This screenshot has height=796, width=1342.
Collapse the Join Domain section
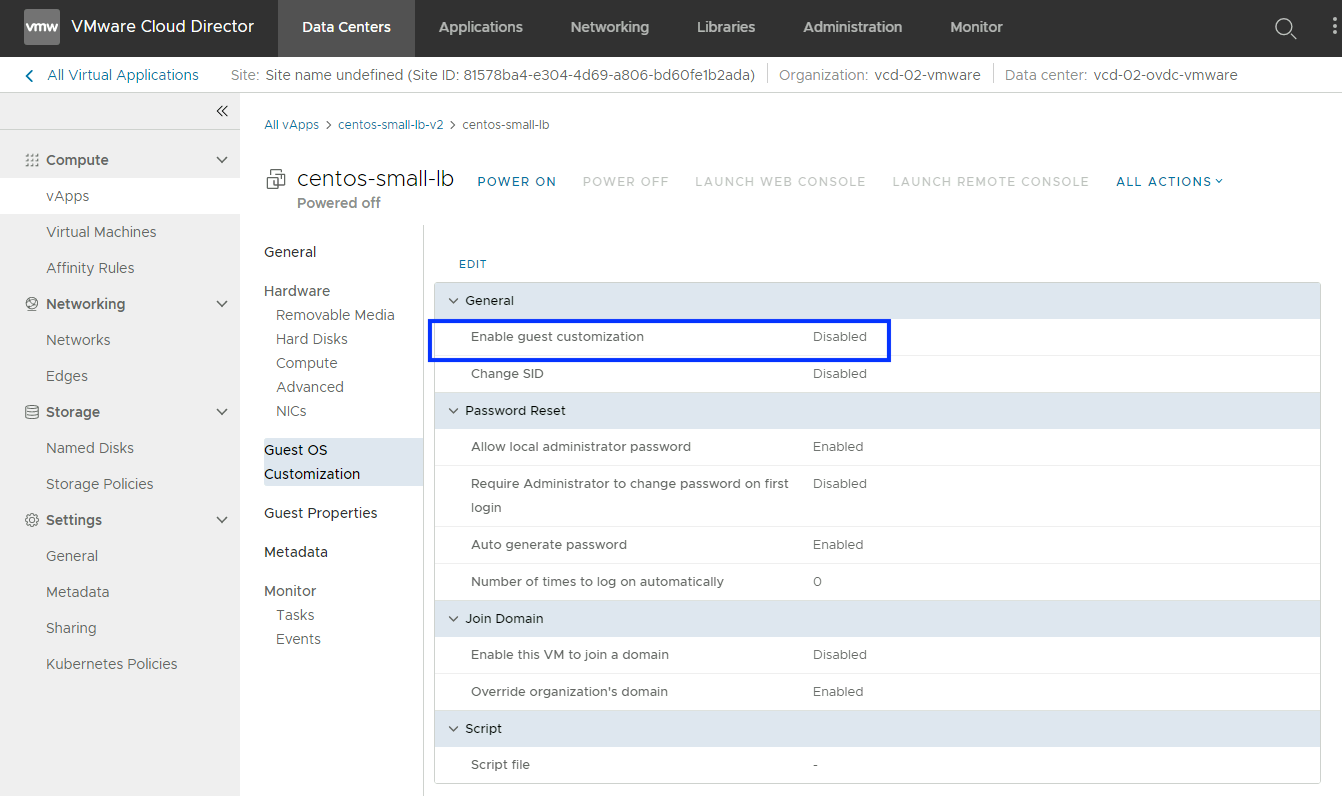(x=453, y=619)
